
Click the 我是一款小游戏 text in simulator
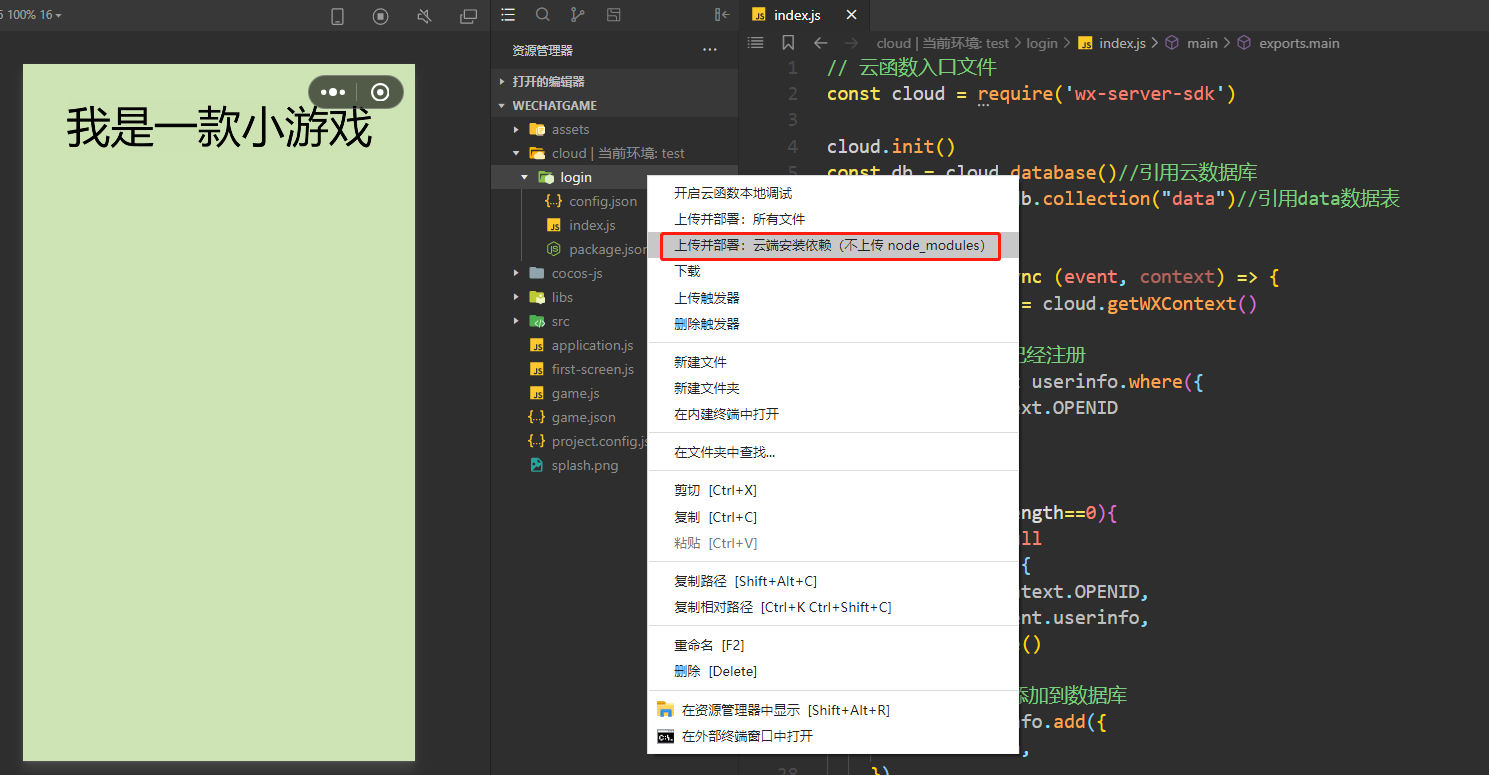pyautogui.click(x=219, y=129)
